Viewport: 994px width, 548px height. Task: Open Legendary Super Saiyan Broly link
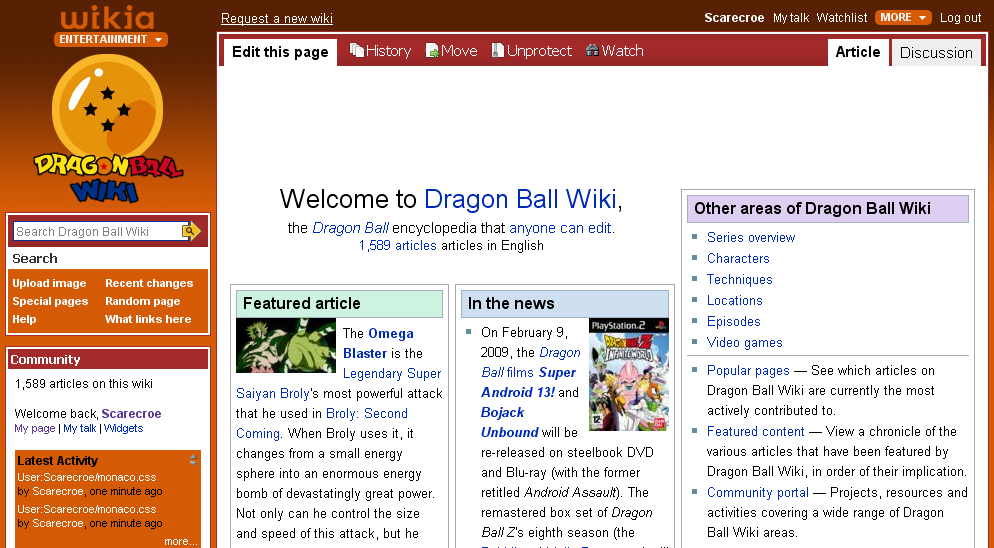point(340,383)
